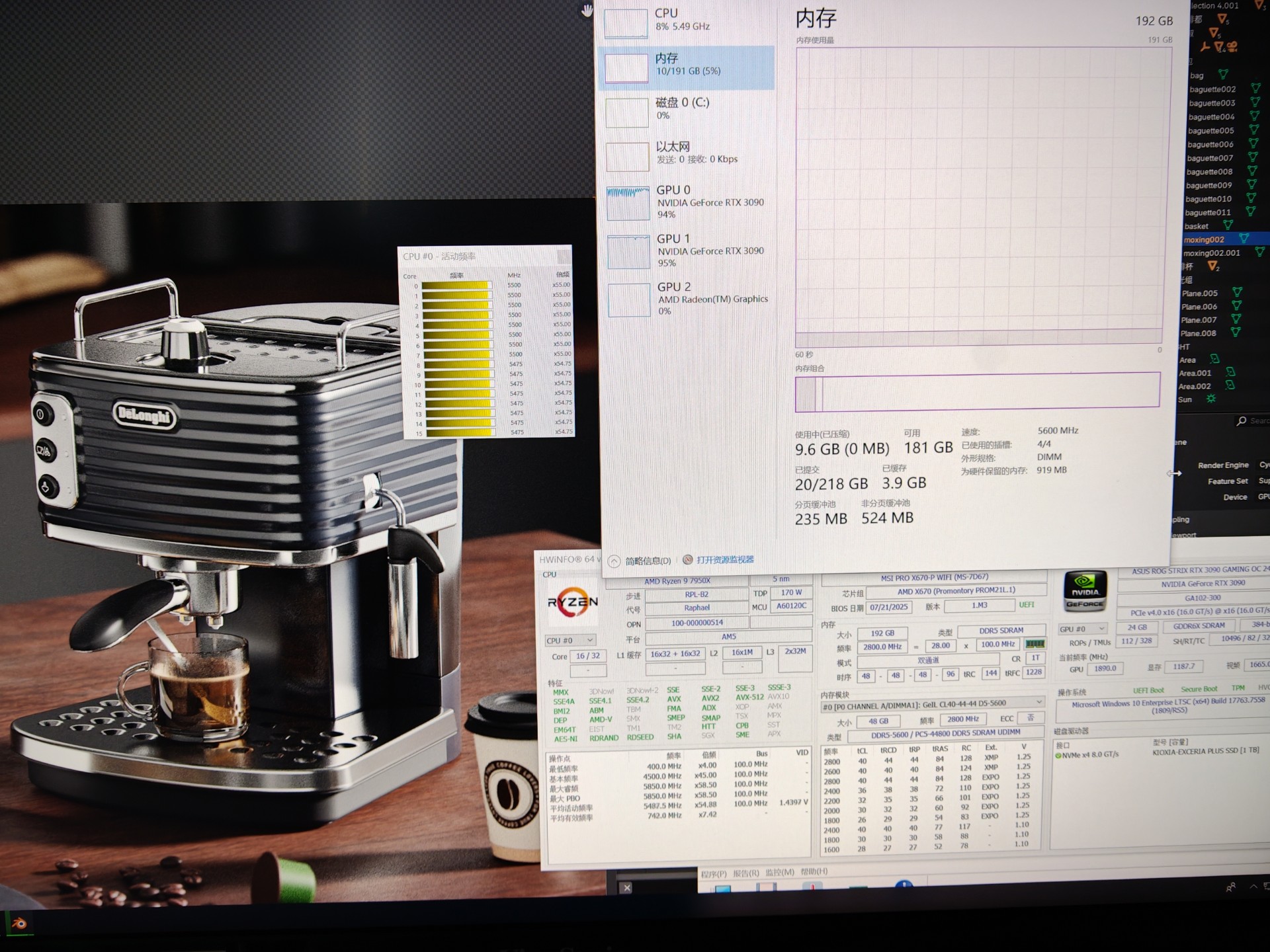Click the collection 4.001 mesh count icon
Screen dimensions: 1270x952
(1260, 5)
